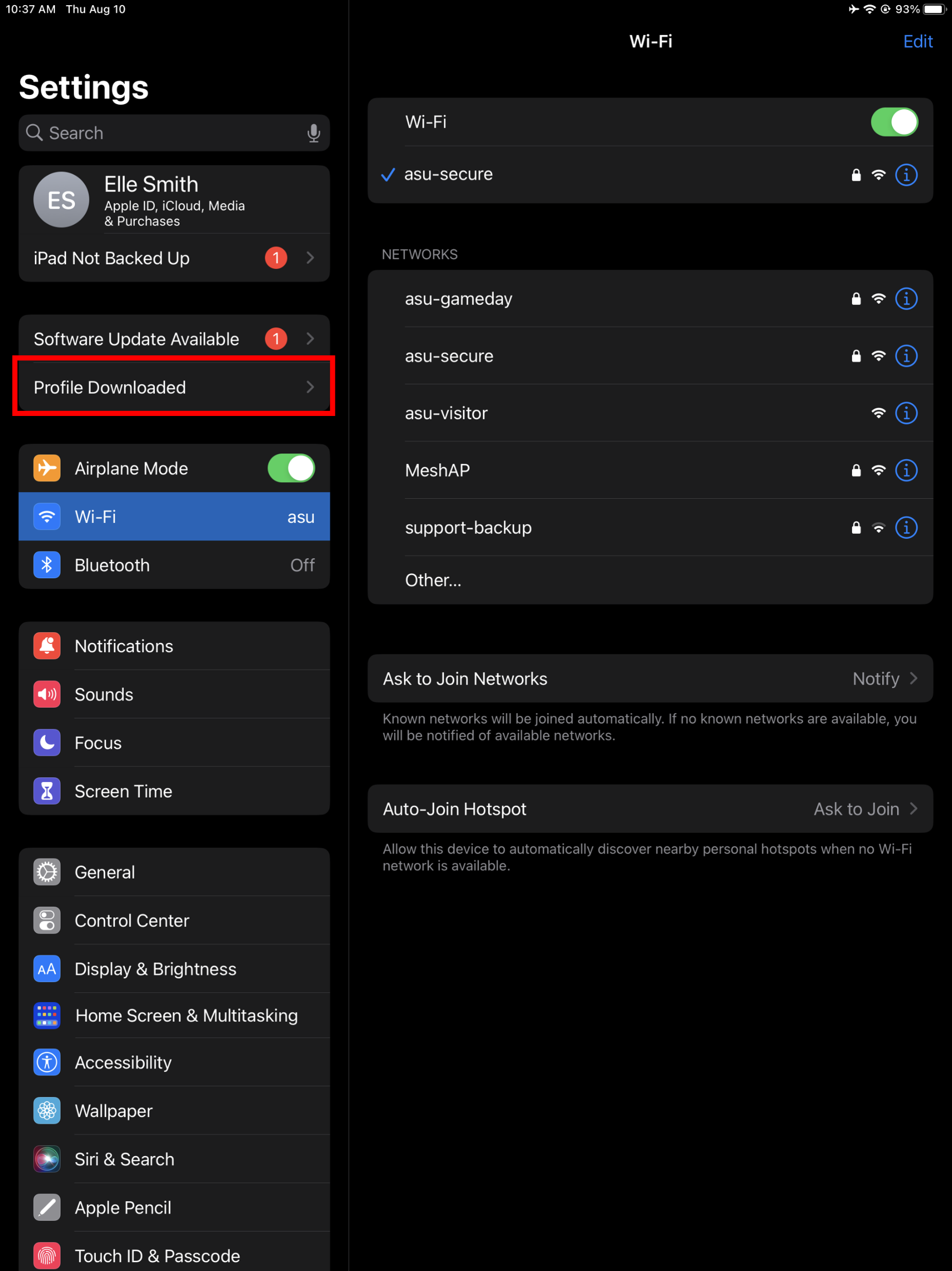Tap the red badge on Software Update Available
The width and height of the screenshot is (952, 1271).
[276, 339]
